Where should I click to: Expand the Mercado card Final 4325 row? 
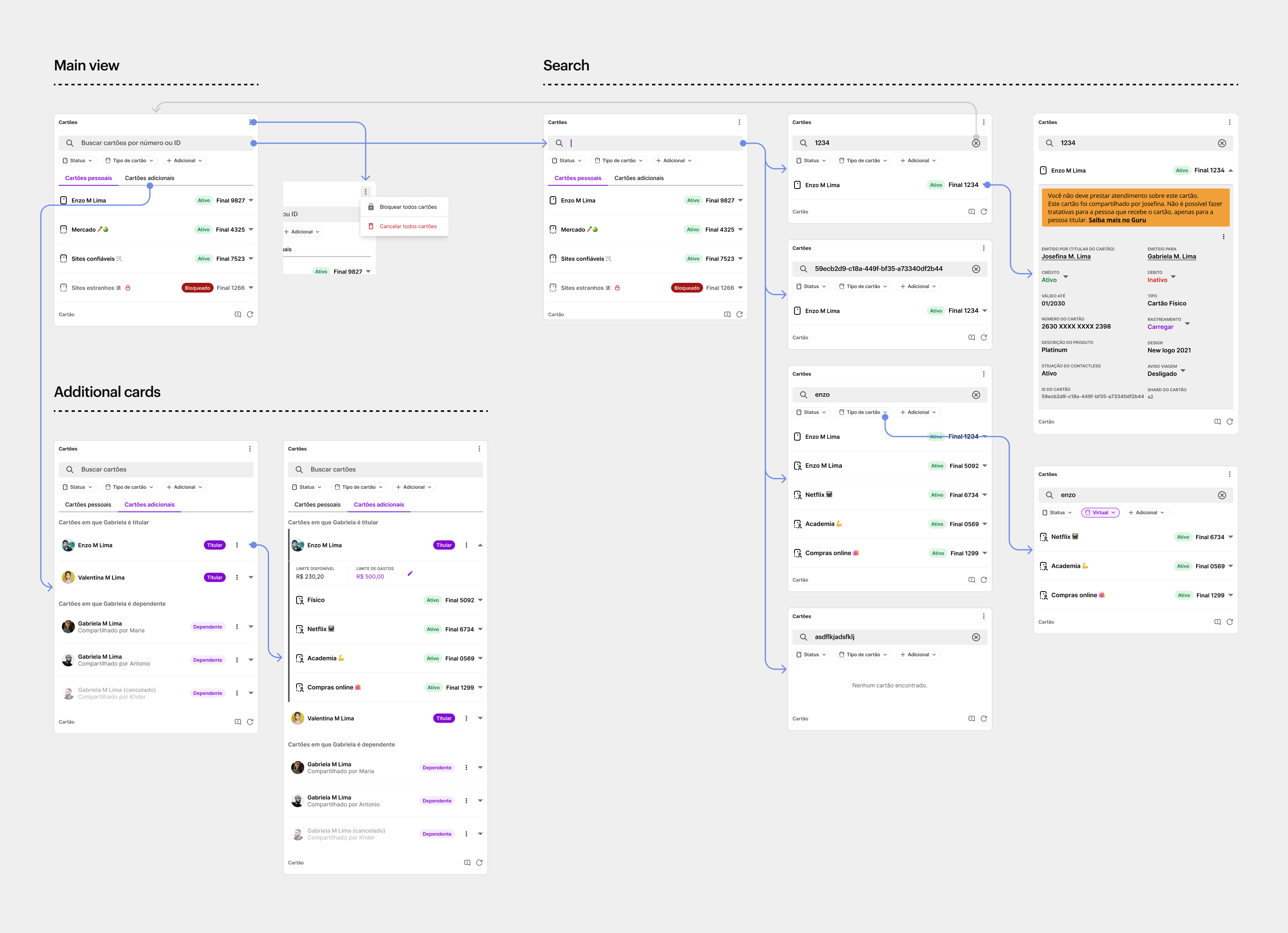[x=251, y=230]
